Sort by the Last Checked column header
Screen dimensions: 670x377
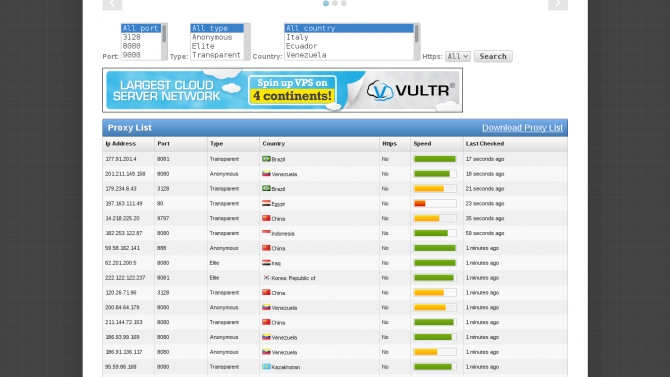point(485,144)
